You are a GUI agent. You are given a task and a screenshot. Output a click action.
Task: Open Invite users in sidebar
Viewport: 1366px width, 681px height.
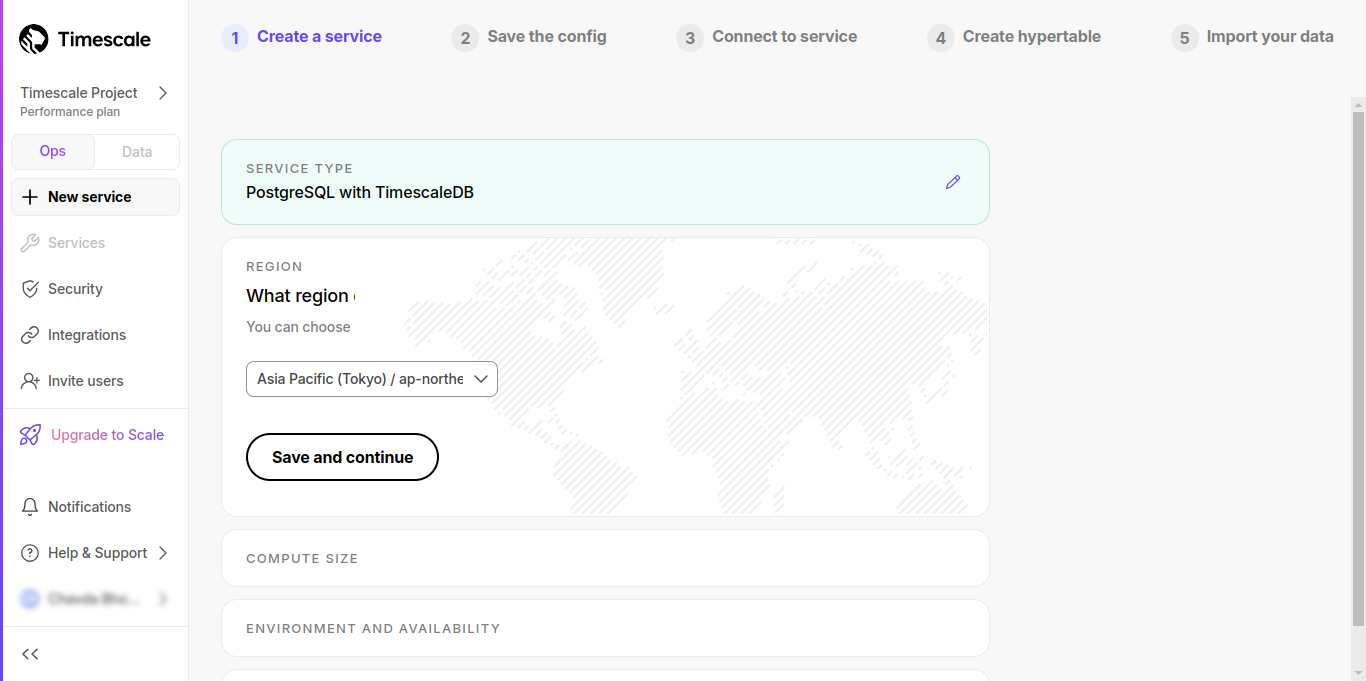[x=95, y=381]
